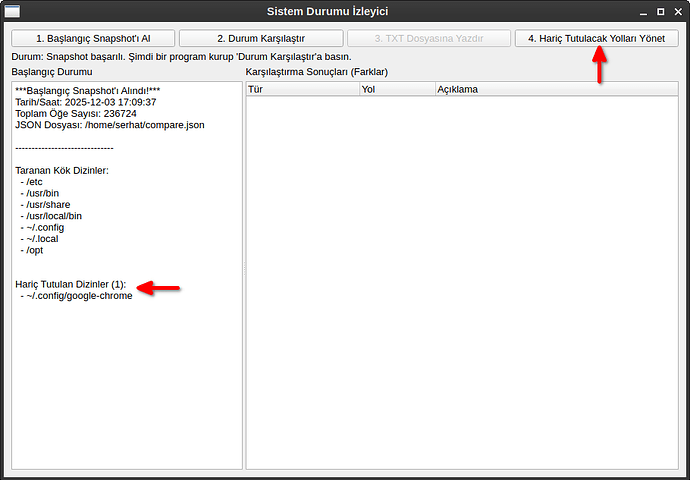Click the 'Karşılaştırma Sonuçları (Farklar)' label

pos(316,72)
